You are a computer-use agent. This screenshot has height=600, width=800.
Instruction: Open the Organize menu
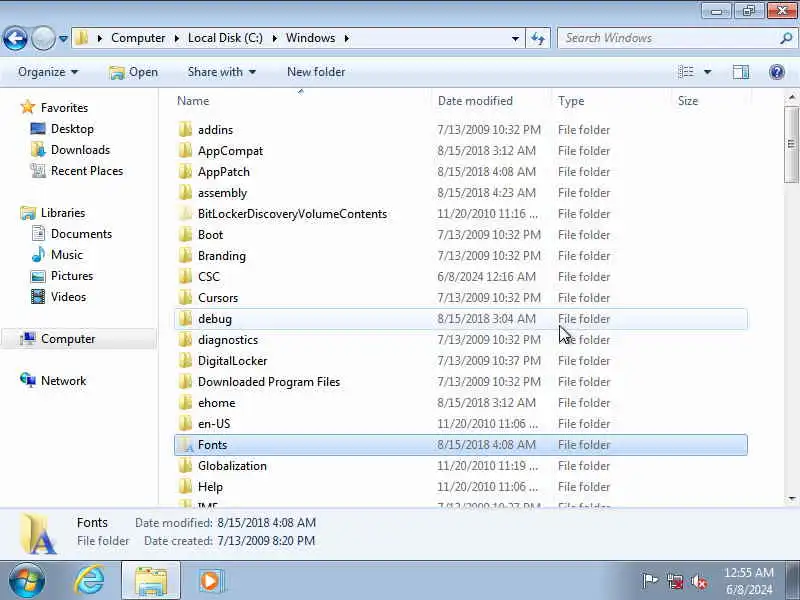click(48, 72)
